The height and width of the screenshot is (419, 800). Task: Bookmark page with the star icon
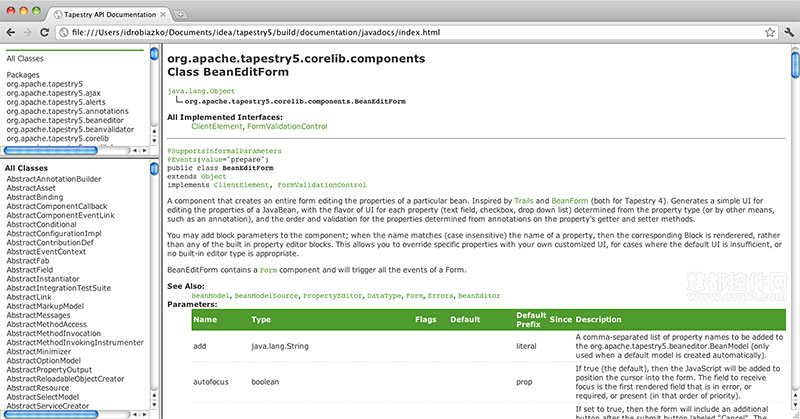769,32
